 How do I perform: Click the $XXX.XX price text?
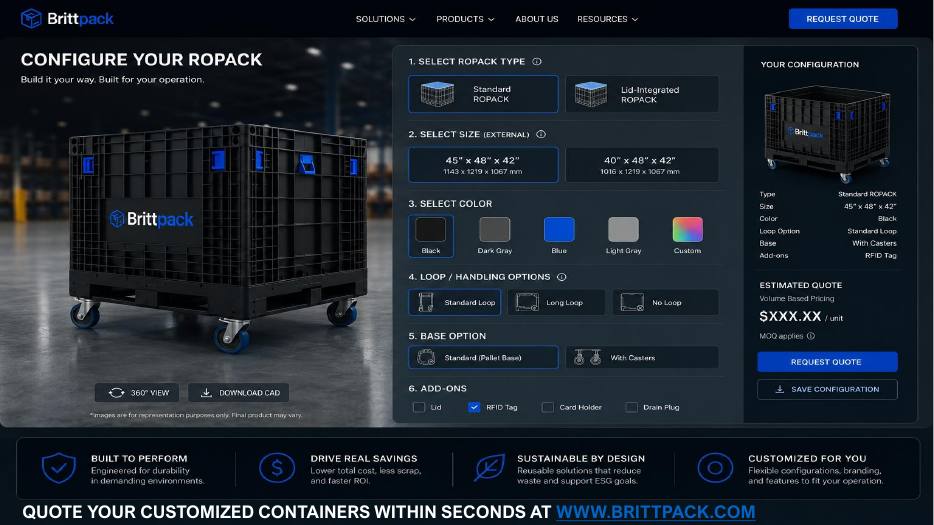coord(790,316)
